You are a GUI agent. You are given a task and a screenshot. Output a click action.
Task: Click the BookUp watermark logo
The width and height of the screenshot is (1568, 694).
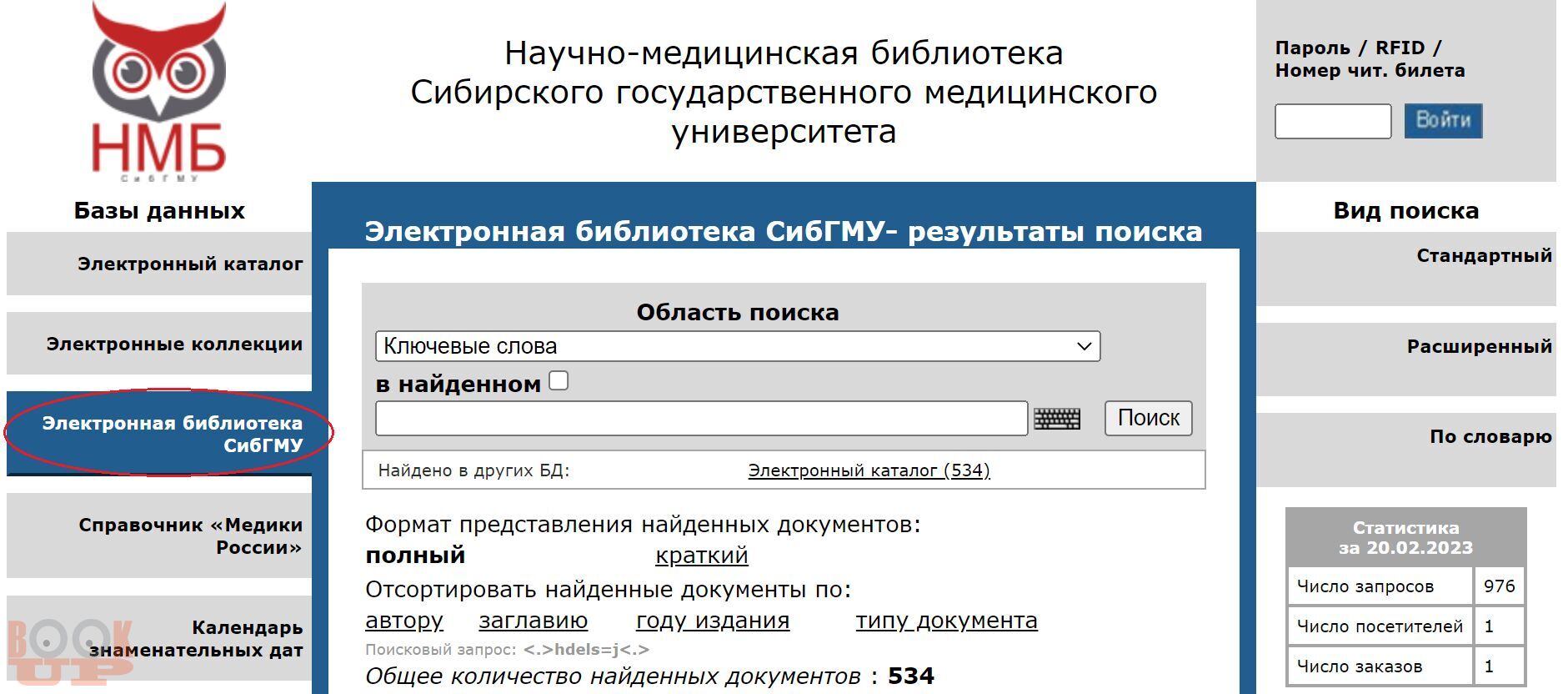point(70,652)
